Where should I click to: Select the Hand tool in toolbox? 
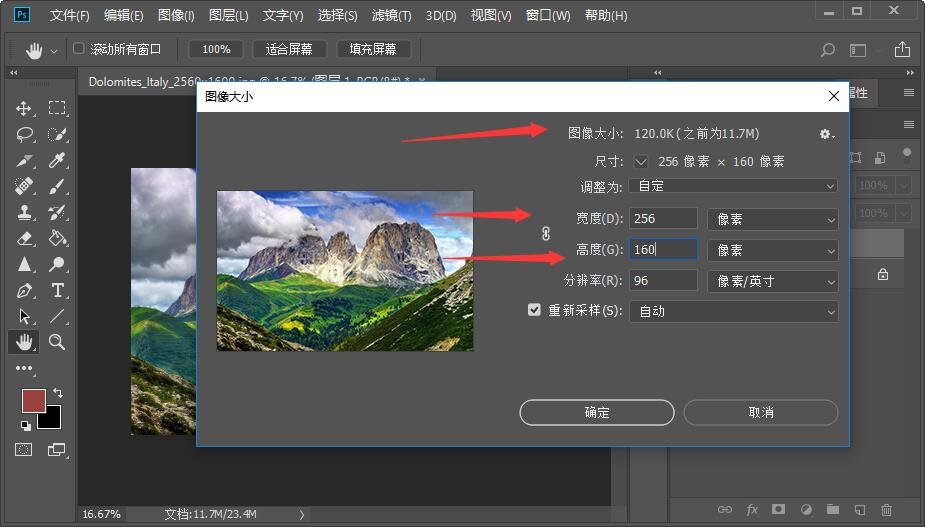coord(24,342)
